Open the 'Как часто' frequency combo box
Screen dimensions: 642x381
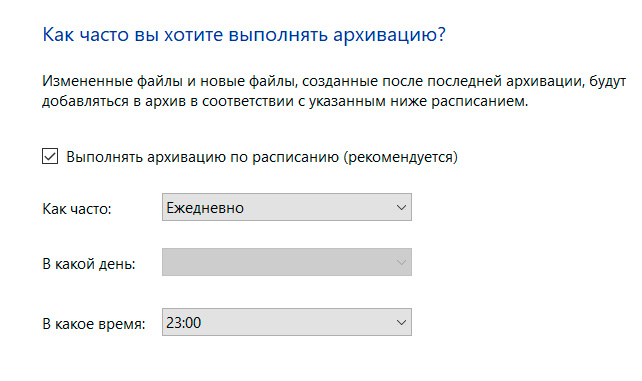click(x=287, y=207)
